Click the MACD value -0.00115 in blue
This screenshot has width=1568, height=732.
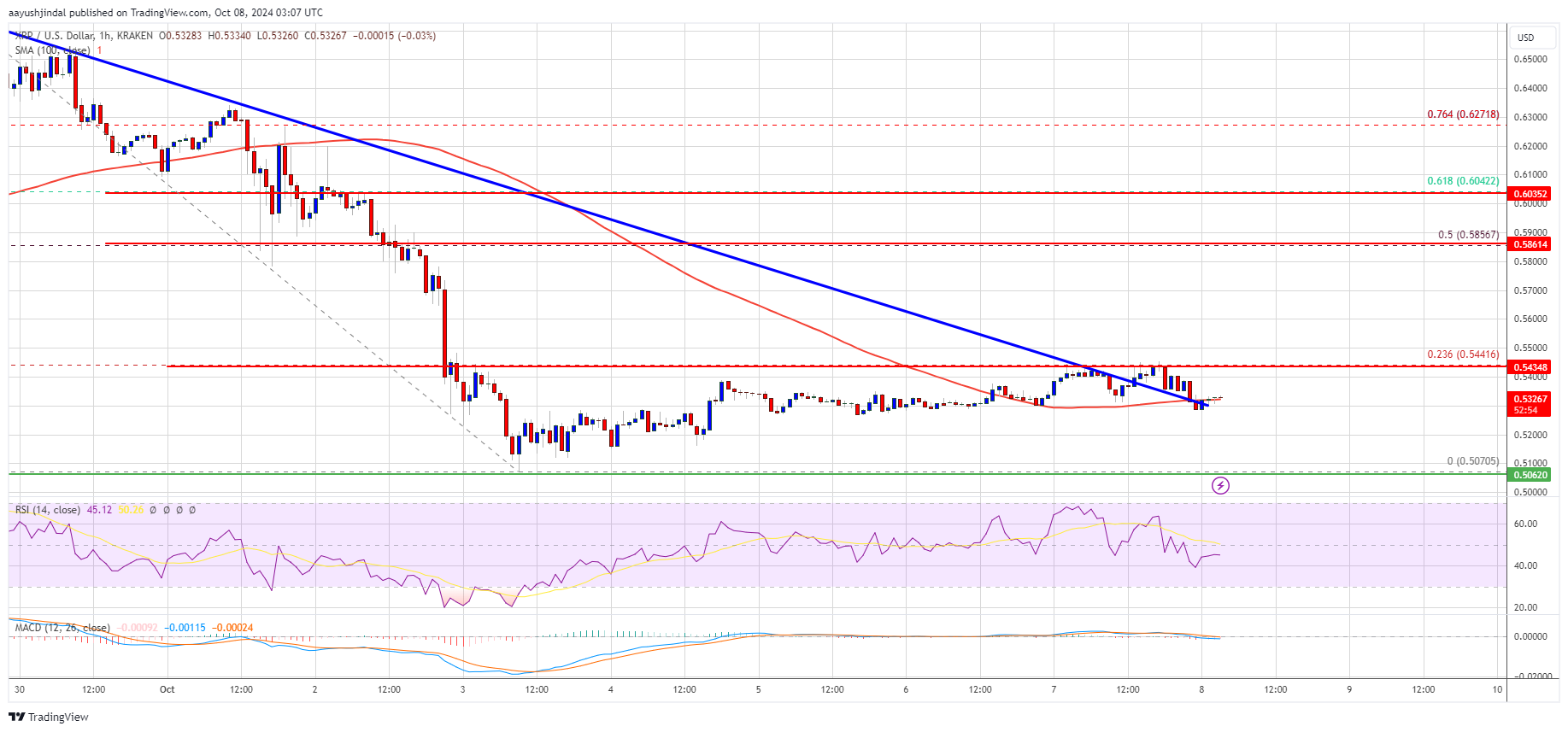pyautogui.click(x=185, y=628)
